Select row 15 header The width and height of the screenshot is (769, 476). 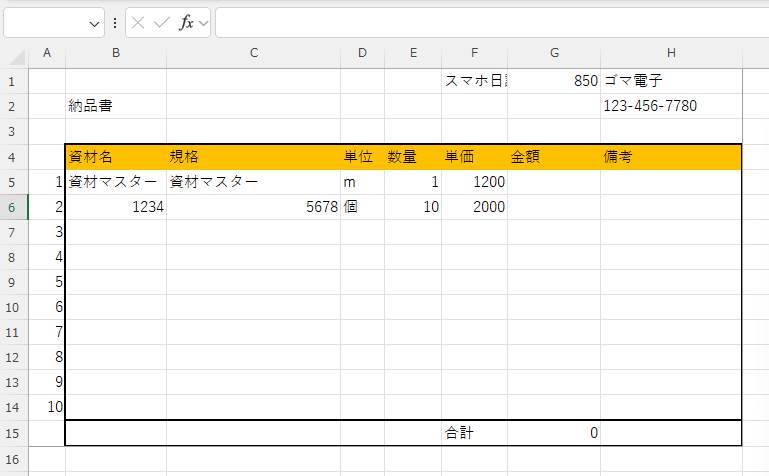pos(14,433)
